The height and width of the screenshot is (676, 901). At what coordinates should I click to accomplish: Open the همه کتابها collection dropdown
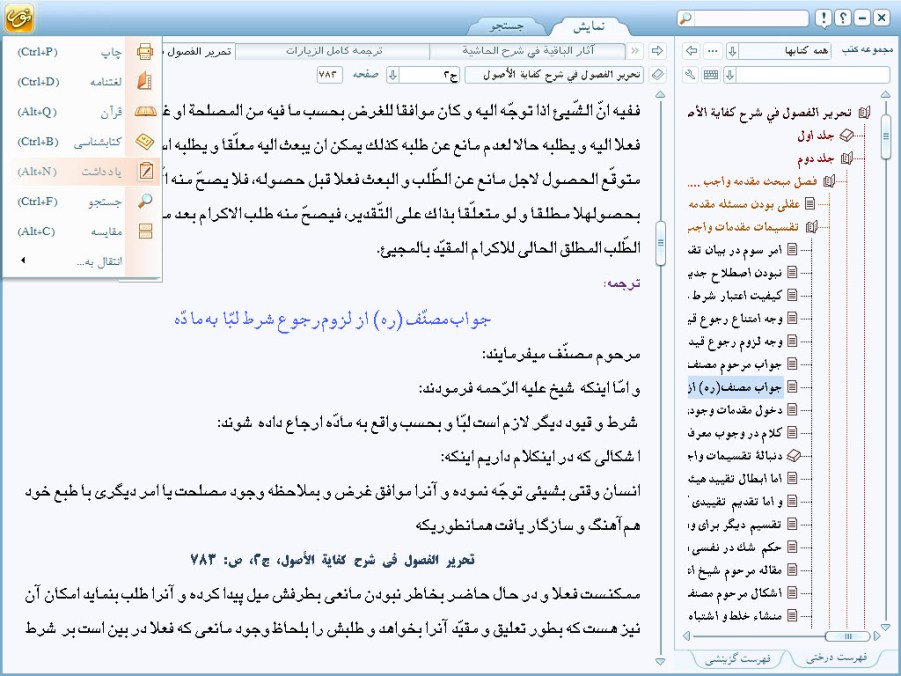[x=732, y=51]
